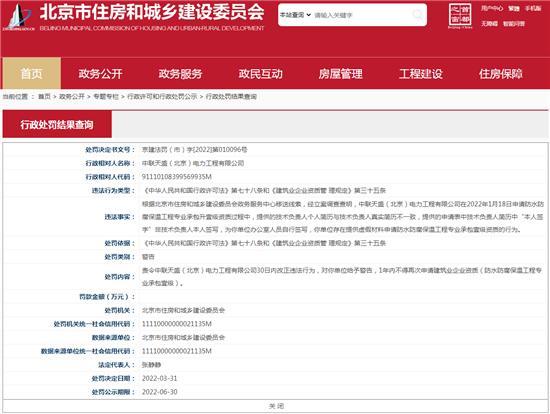
Task: Click the 处罚类别 value 警告
Action: [x=148, y=257]
